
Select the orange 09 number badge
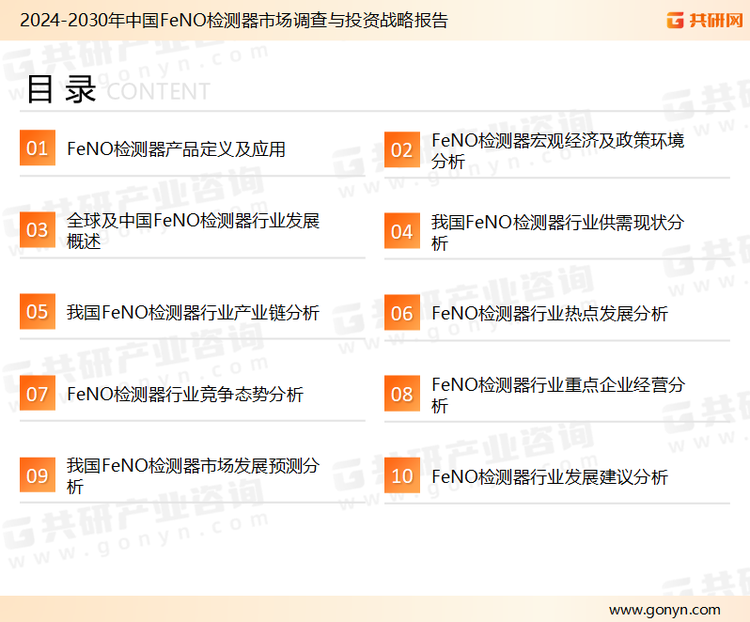point(37,475)
